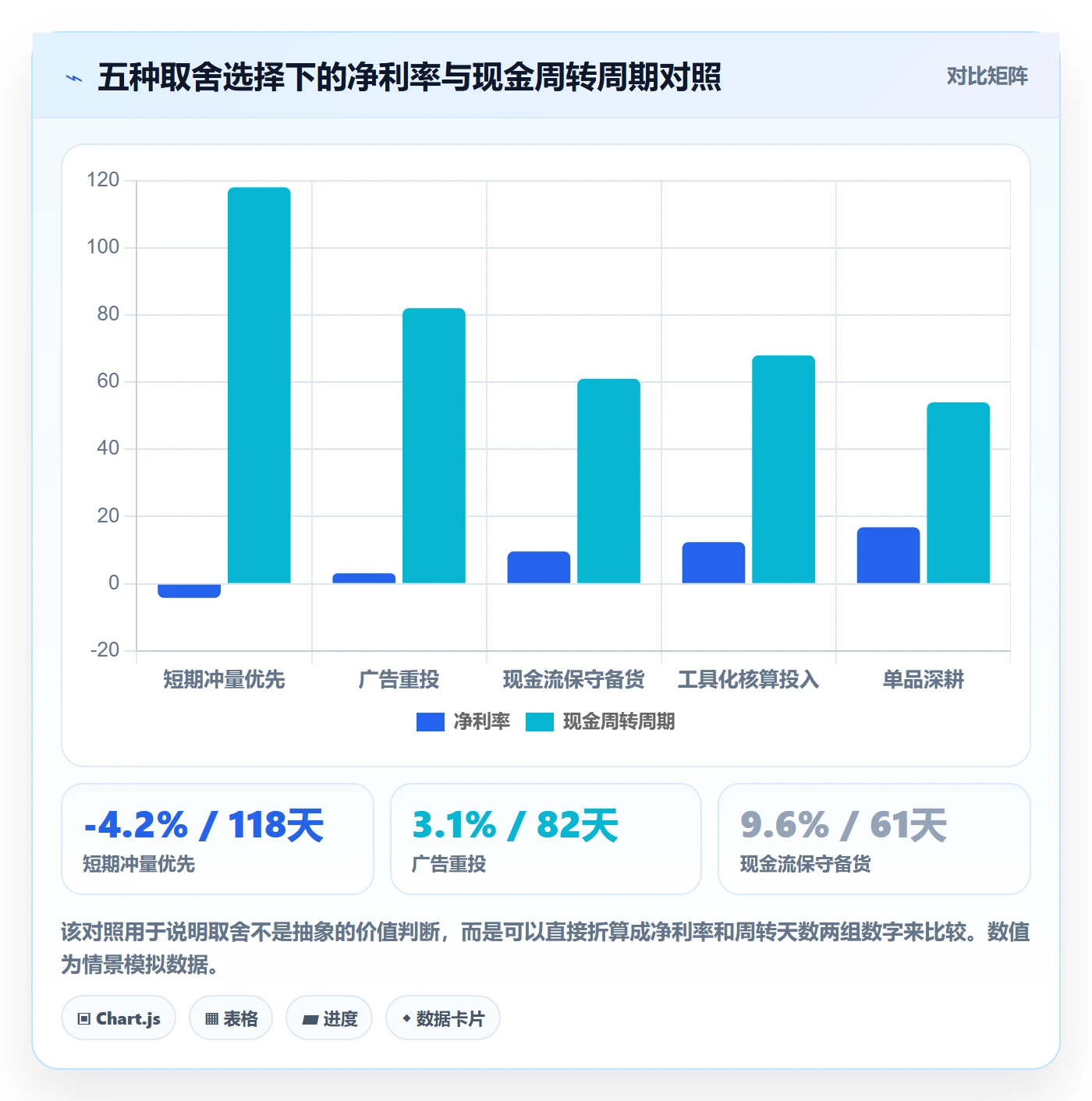Click the 工具化核算投入 net margin bar
The width and height of the screenshot is (1092, 1101).
point(714,563)
